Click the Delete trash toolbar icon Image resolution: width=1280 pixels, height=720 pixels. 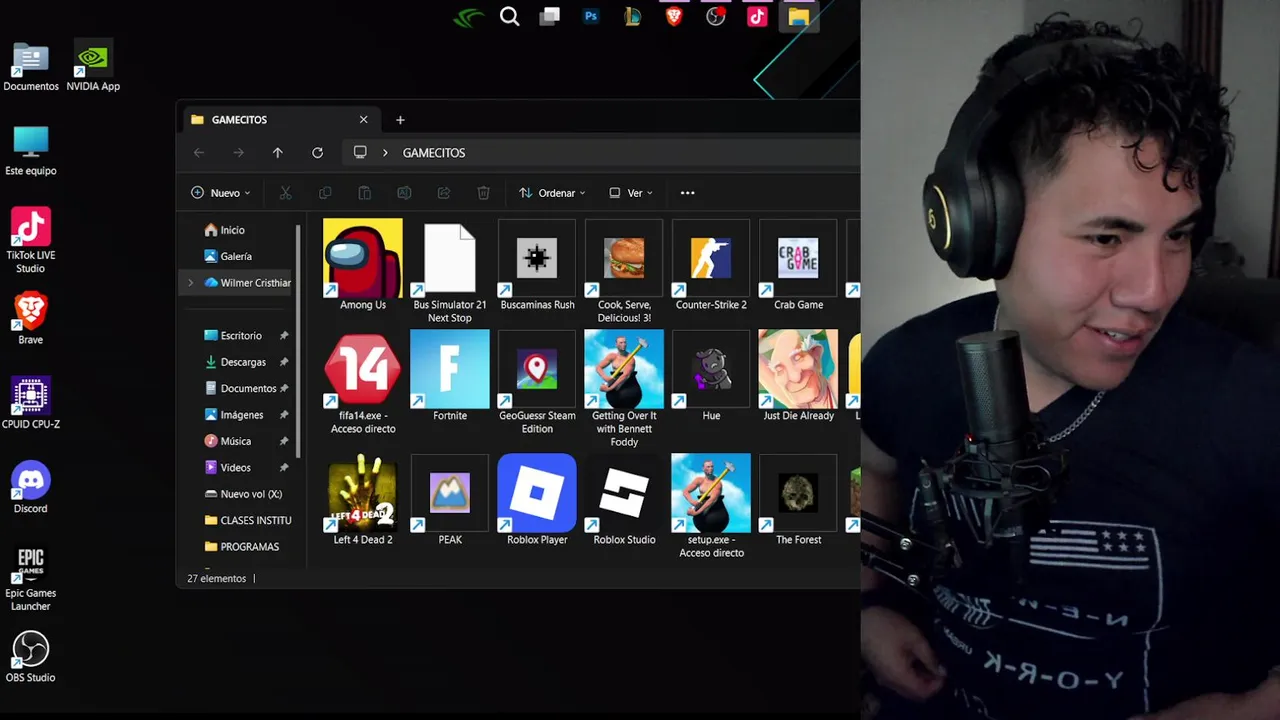pos(483,193)
